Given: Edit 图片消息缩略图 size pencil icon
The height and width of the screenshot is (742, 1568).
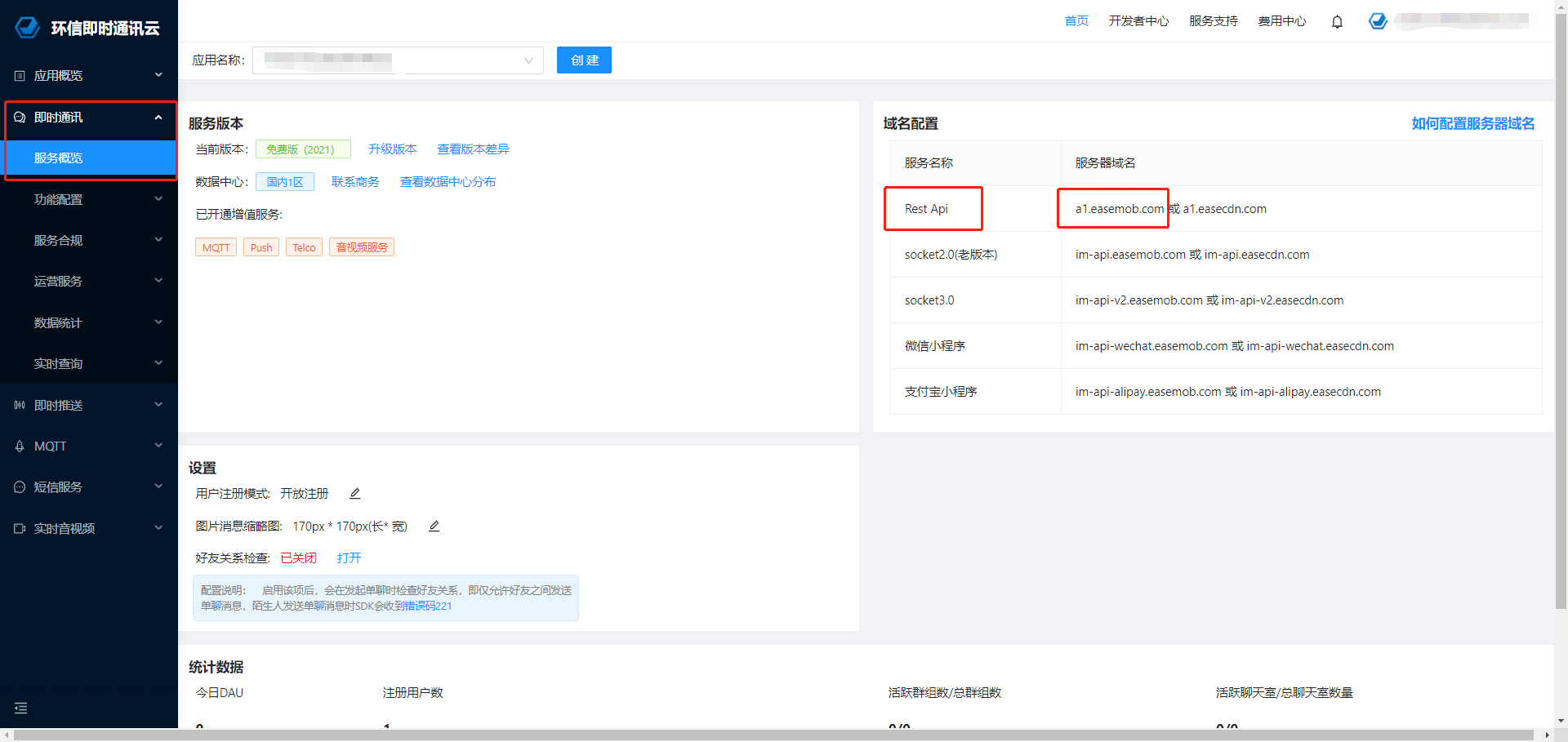Looking at the screenshot, I should (434, 527).
